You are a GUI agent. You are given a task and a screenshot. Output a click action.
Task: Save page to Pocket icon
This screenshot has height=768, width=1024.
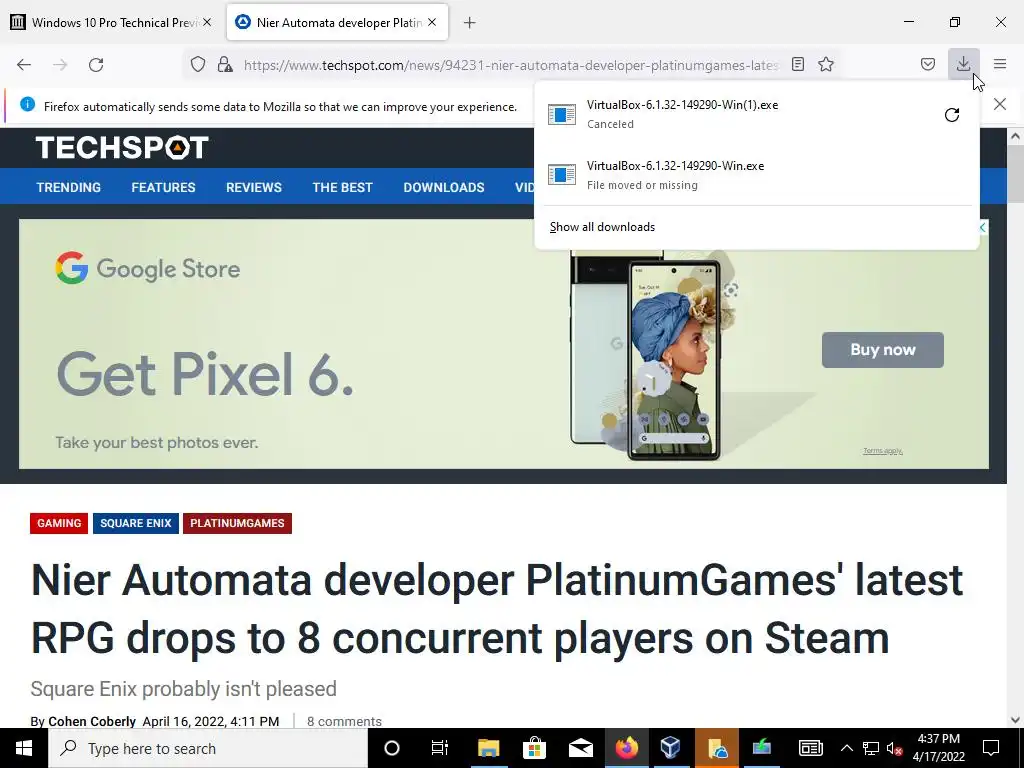(927, 64)
